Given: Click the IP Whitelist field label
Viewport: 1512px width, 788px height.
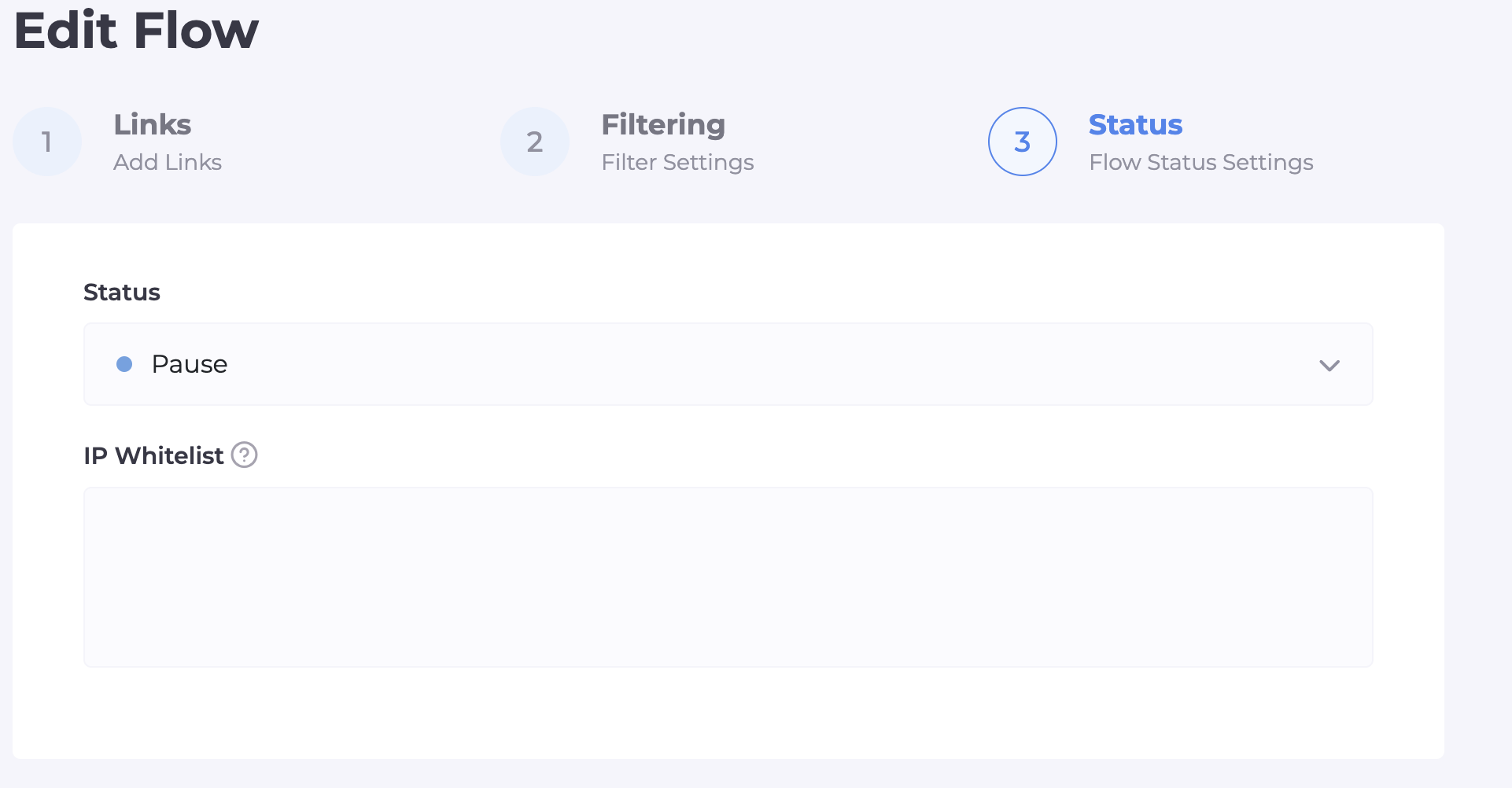Looking at the screenshot, I should click(154, 455).
